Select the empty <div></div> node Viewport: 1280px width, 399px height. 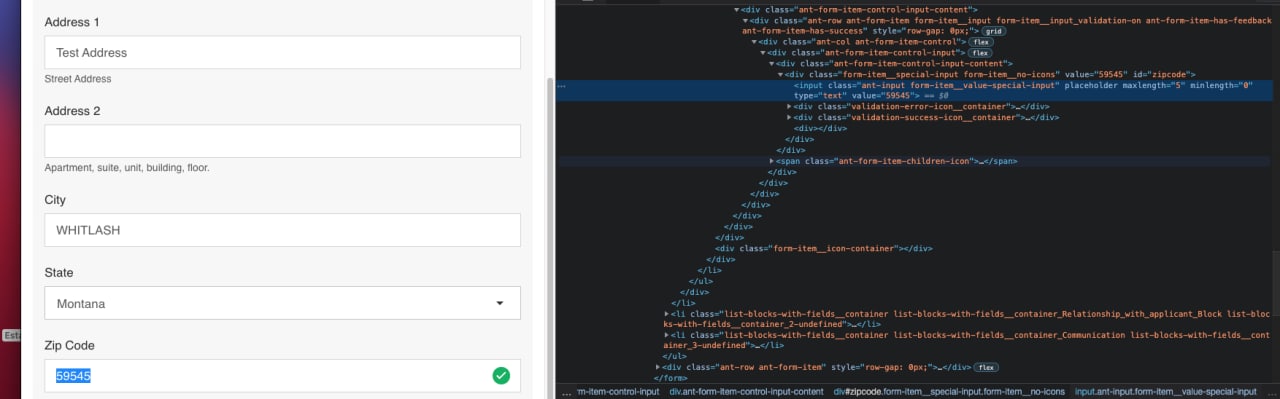coord(821,128)
